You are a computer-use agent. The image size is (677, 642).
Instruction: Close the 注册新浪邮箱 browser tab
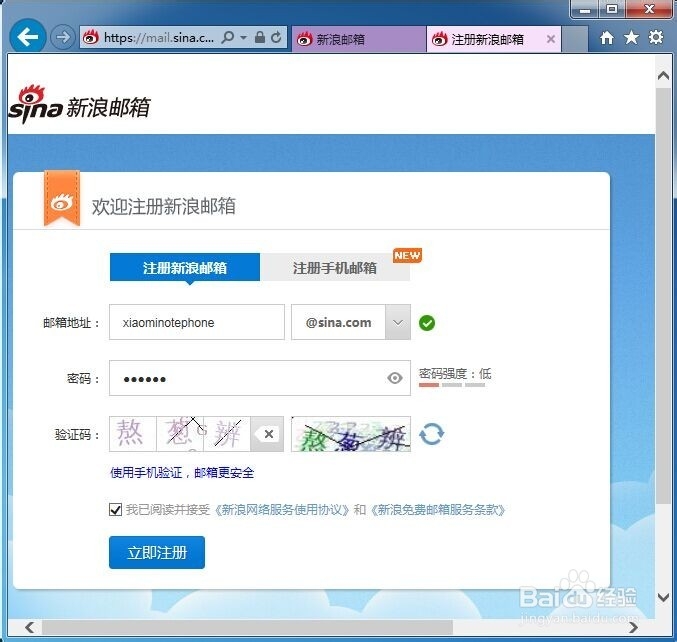(551, 39)
